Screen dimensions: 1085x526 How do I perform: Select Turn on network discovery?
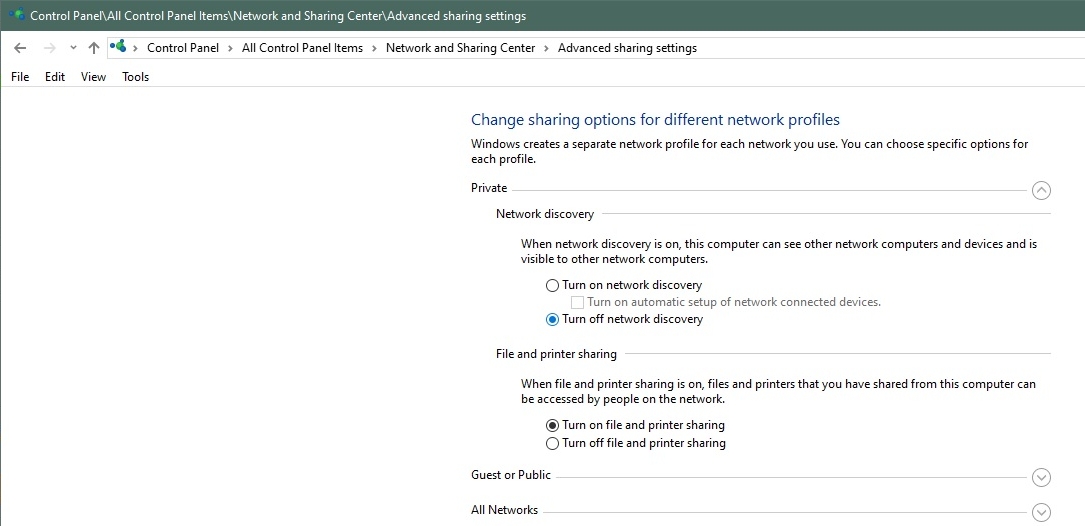(553, 285)
